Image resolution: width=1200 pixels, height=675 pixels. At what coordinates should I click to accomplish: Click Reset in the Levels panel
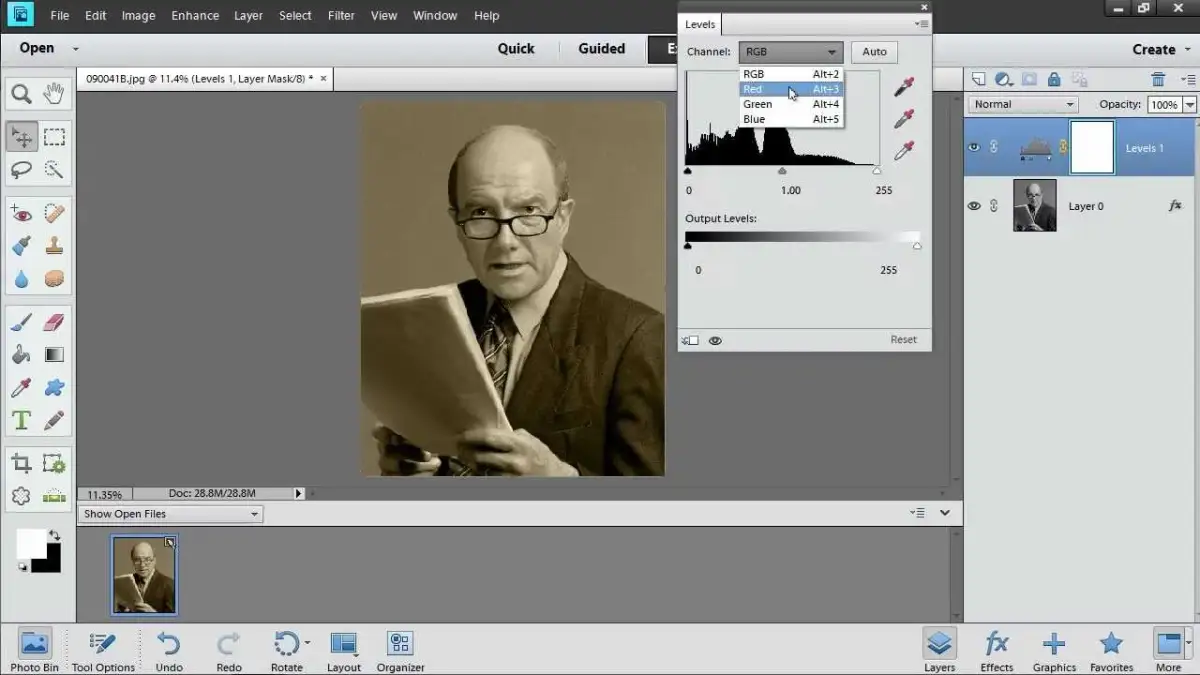(902, 340)
